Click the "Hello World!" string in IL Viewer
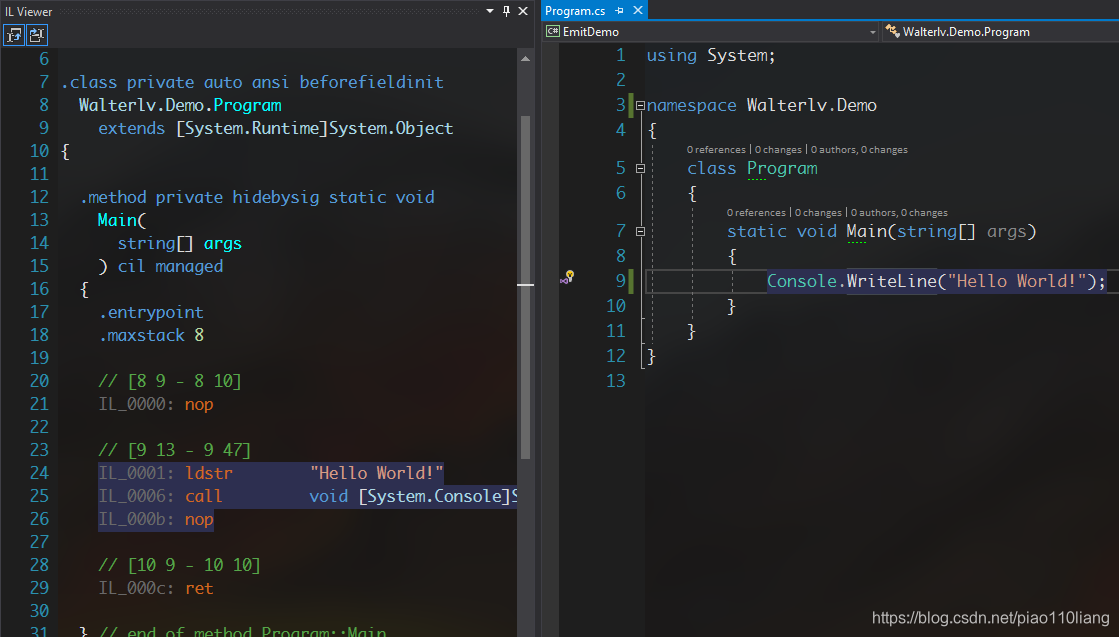Image resolution: width=1119 pixels, height=637 pixels. (376, 474)
